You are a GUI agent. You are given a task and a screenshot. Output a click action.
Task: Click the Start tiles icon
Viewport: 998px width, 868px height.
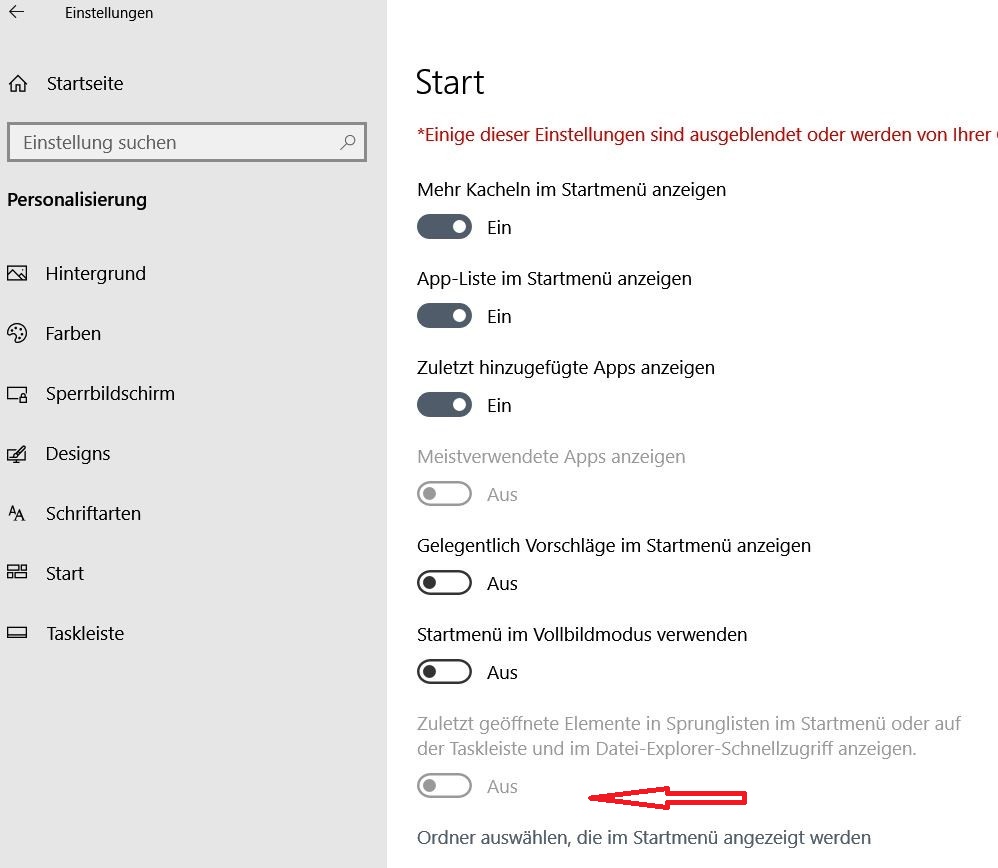[17, 572]
